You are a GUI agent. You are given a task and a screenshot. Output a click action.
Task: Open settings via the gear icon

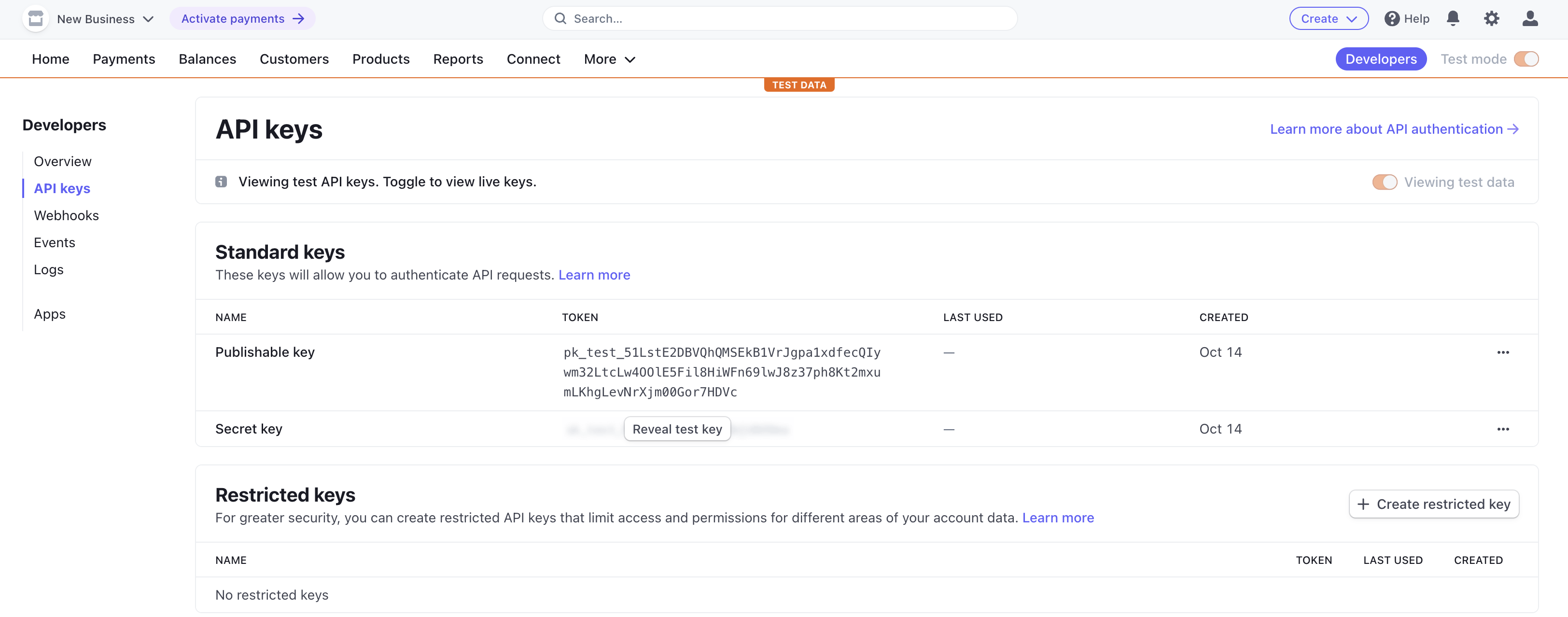(x=1491, y=18)
